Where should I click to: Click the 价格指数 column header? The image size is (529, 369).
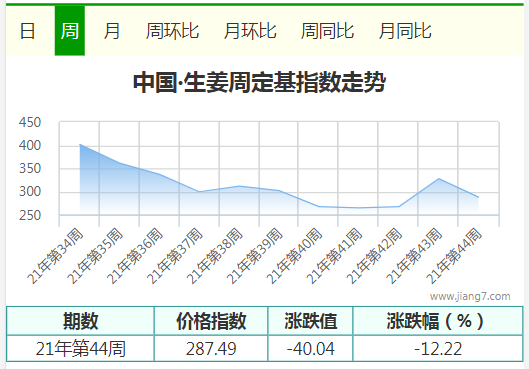(x=211, y=321)
